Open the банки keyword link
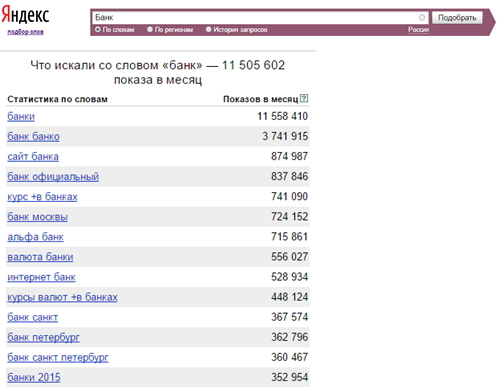The image size is (497, 387). (x=21, y=116)
